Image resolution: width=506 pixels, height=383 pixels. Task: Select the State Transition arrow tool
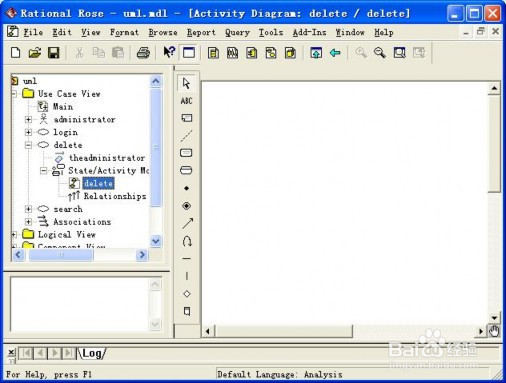[x=187, y=223]
